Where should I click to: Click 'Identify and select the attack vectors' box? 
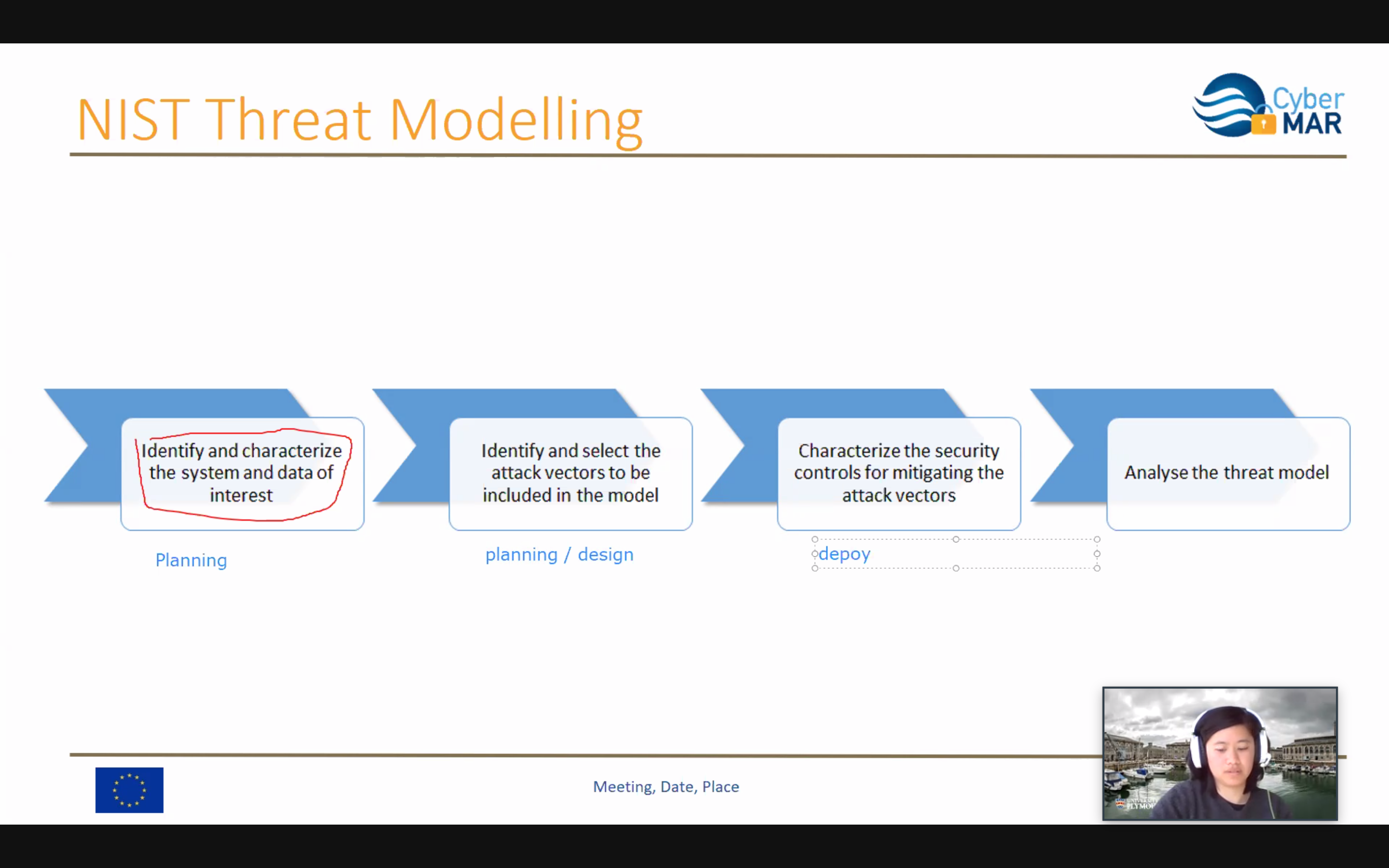pyautogui.click(x=571, y=473)
